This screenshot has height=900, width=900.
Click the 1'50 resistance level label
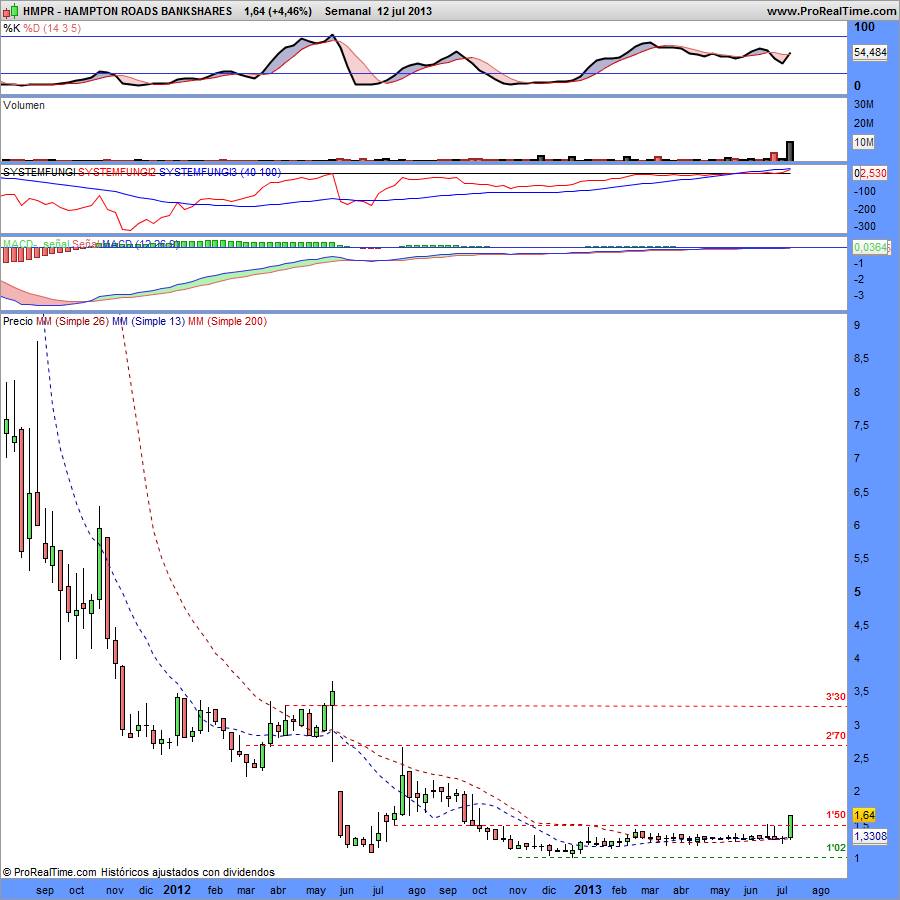[x=835, y=815]
